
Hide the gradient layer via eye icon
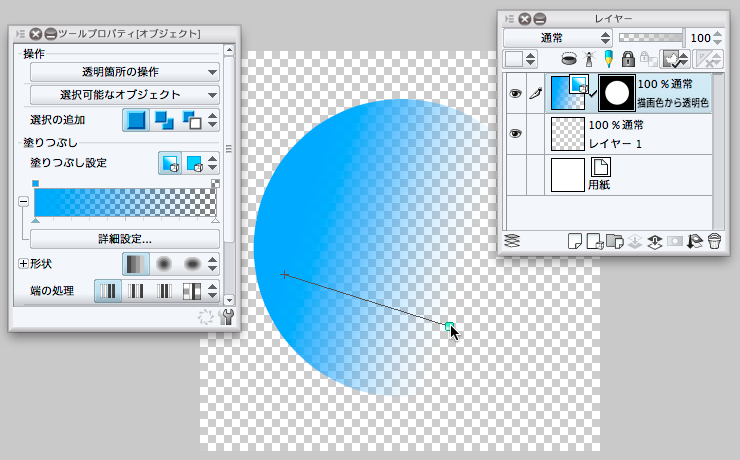(515, 93)
